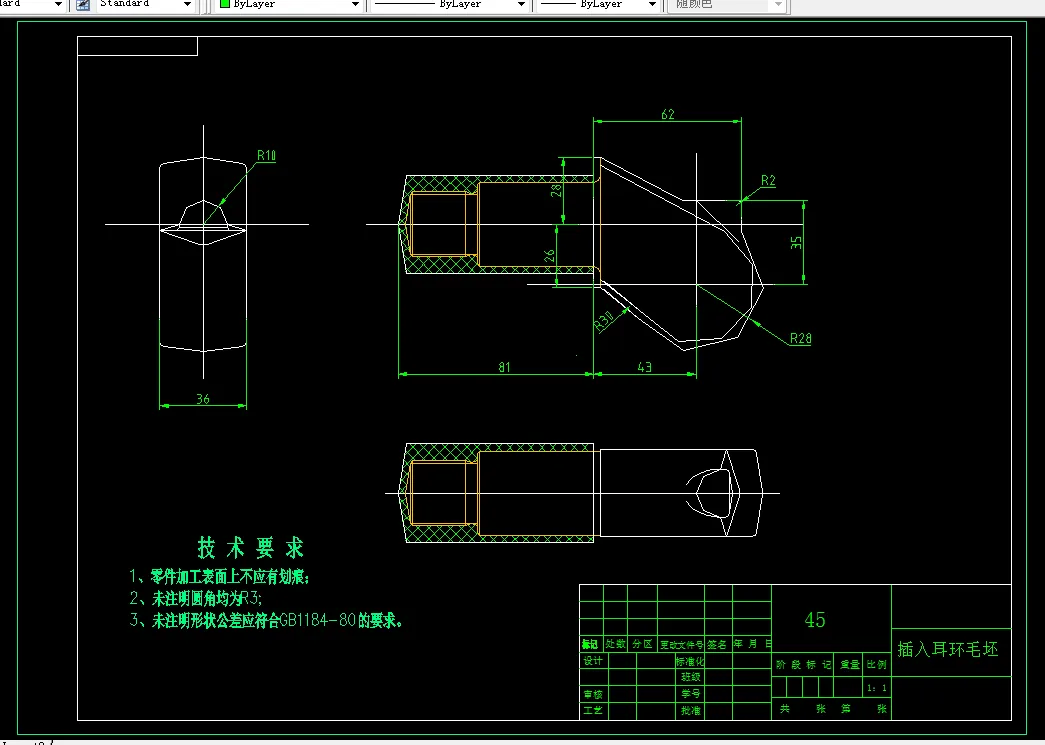Select the R2 radius label

tap(768, 181)
